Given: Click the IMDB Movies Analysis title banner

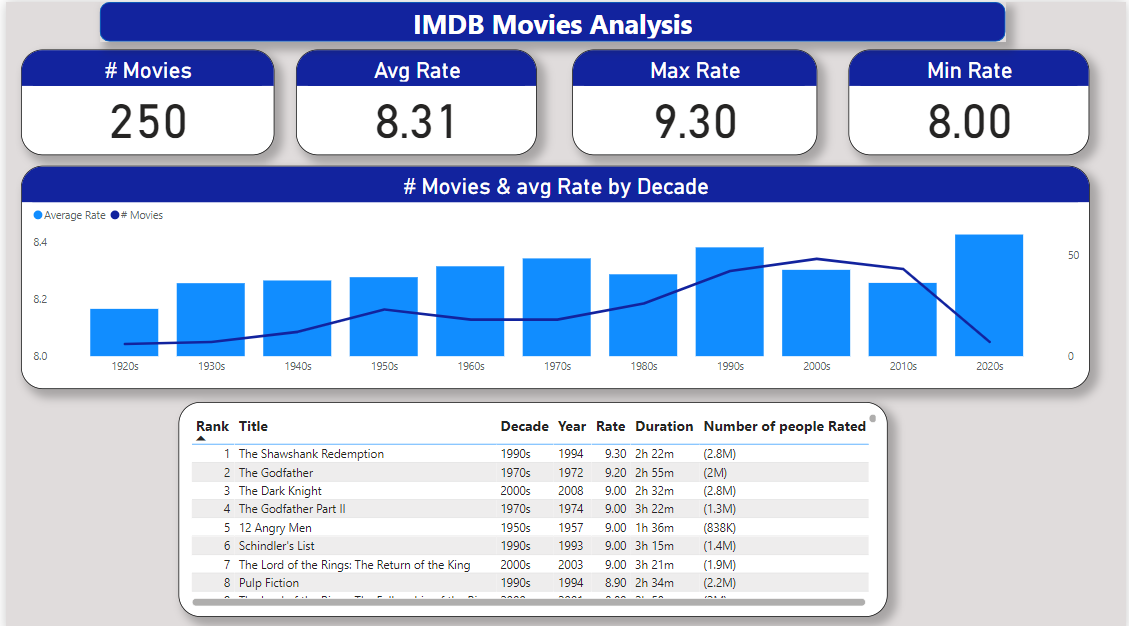Looking at the screenshot, I should 552,23.
